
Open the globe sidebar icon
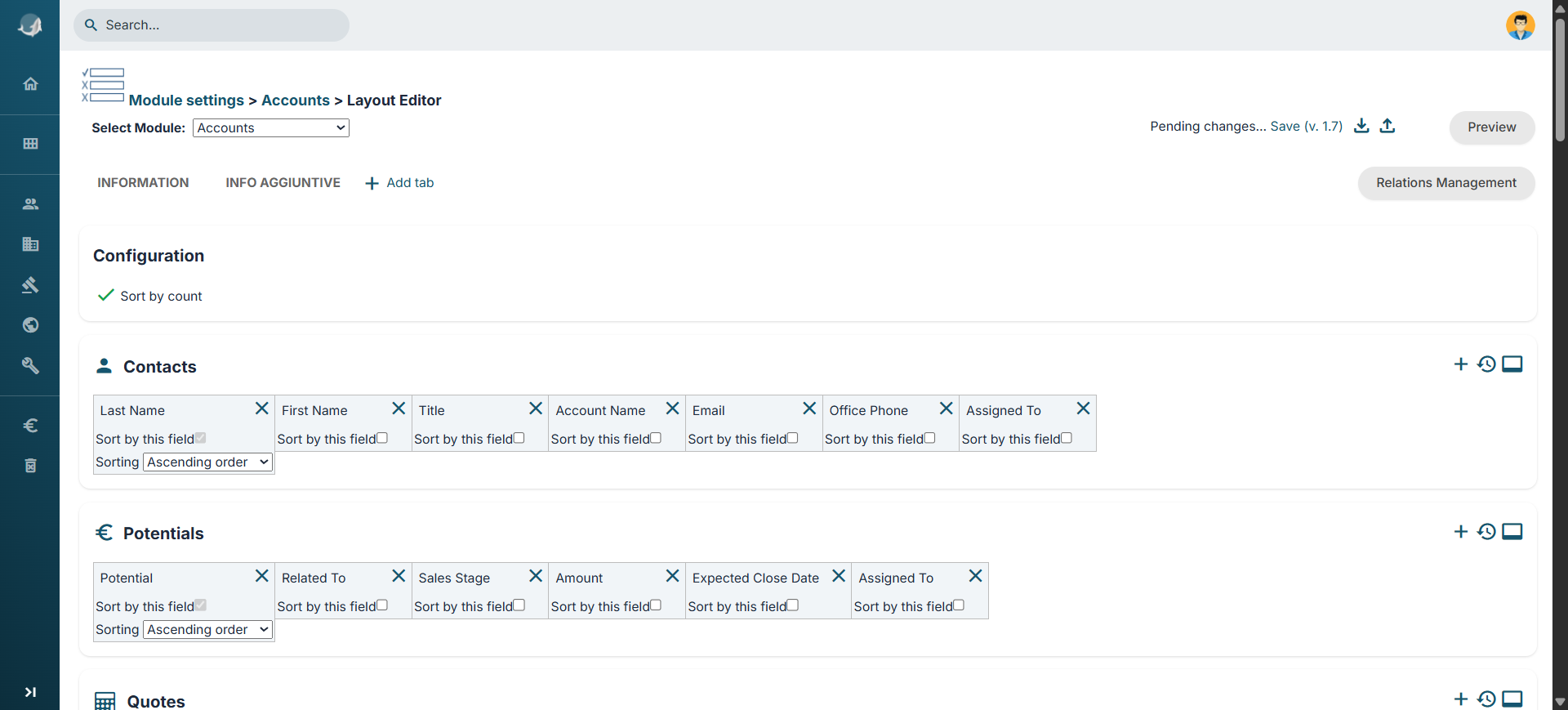(x=30, y=325)
